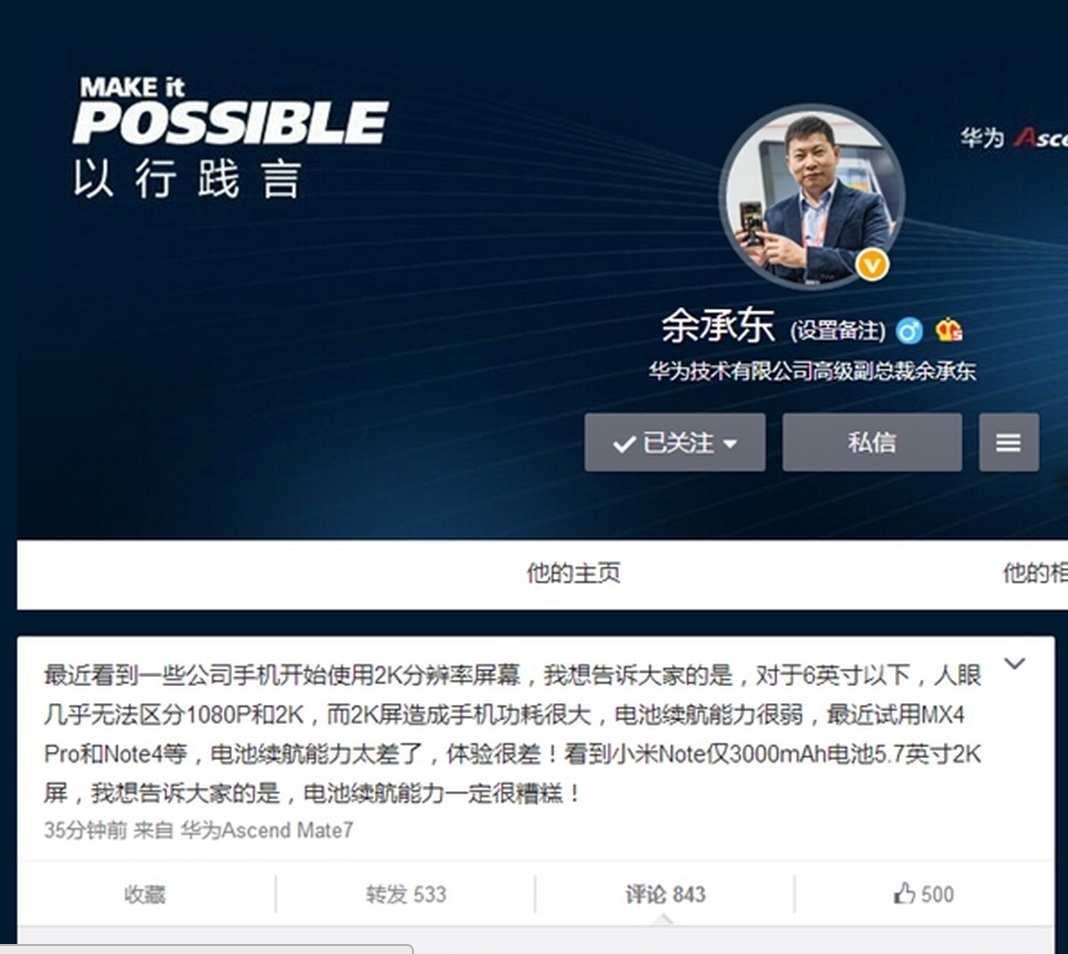Click the blue male gender icon
The image size is (1068, 954).
[909, 331]
